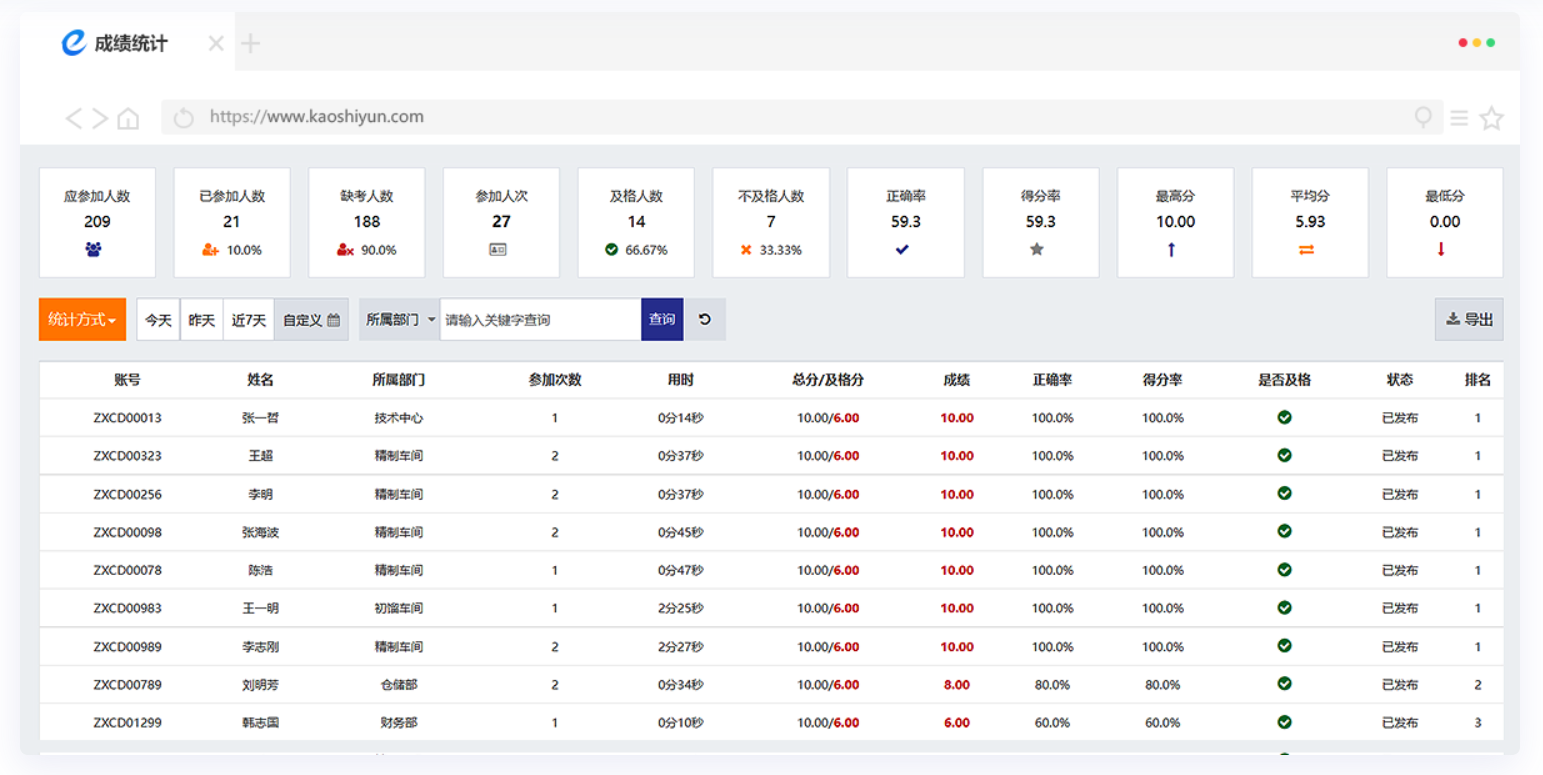
Task: Click the 成绩 column header
Action: (956, 380)
